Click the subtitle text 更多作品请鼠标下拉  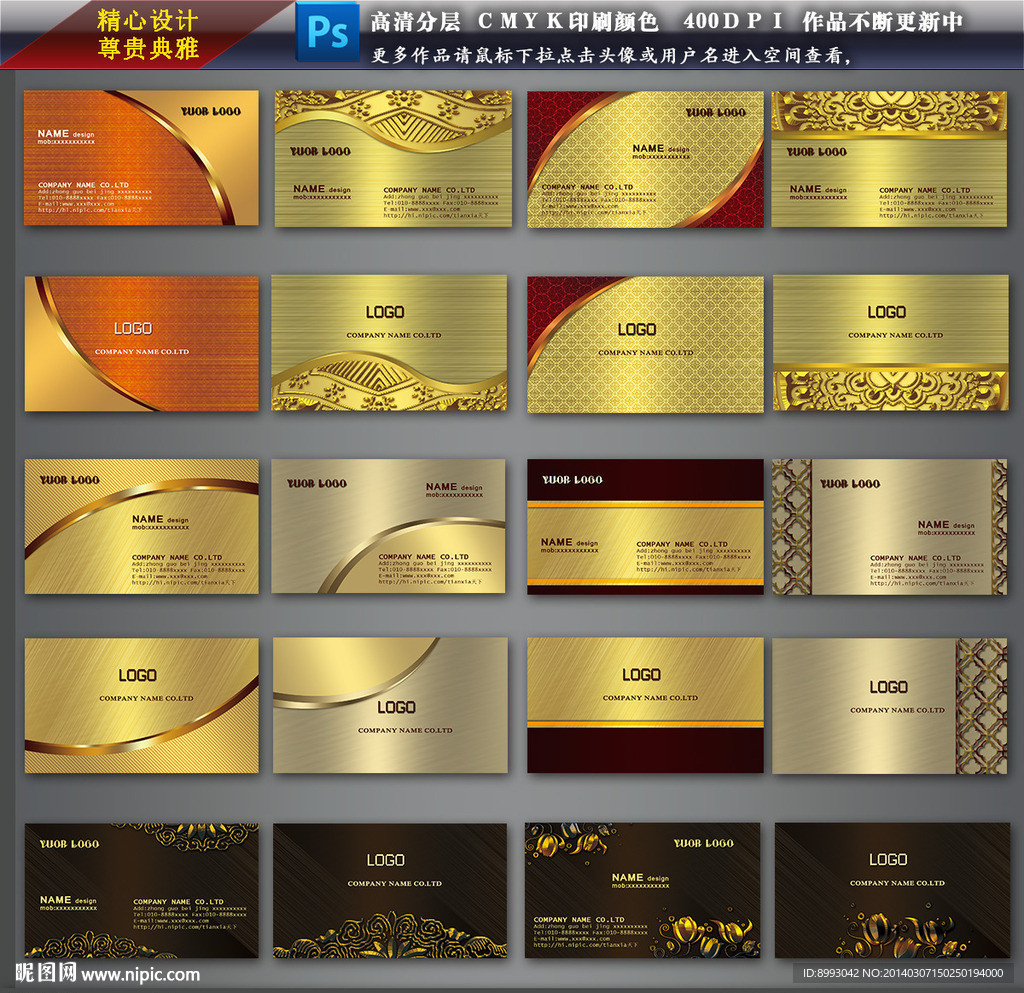pyautogui.click(x=610, y=56)
